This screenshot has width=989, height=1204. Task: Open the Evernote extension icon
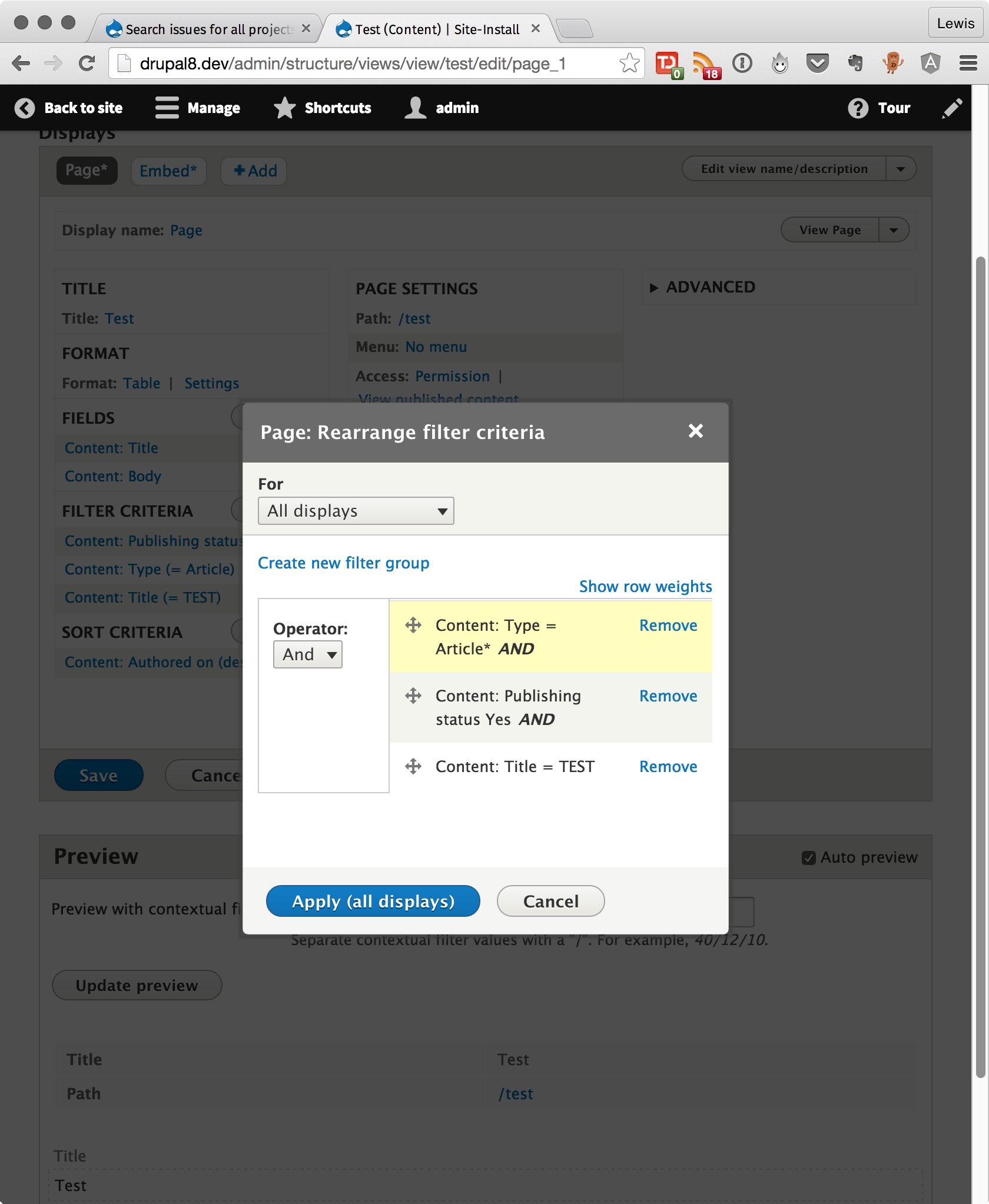tap(855, 63)
